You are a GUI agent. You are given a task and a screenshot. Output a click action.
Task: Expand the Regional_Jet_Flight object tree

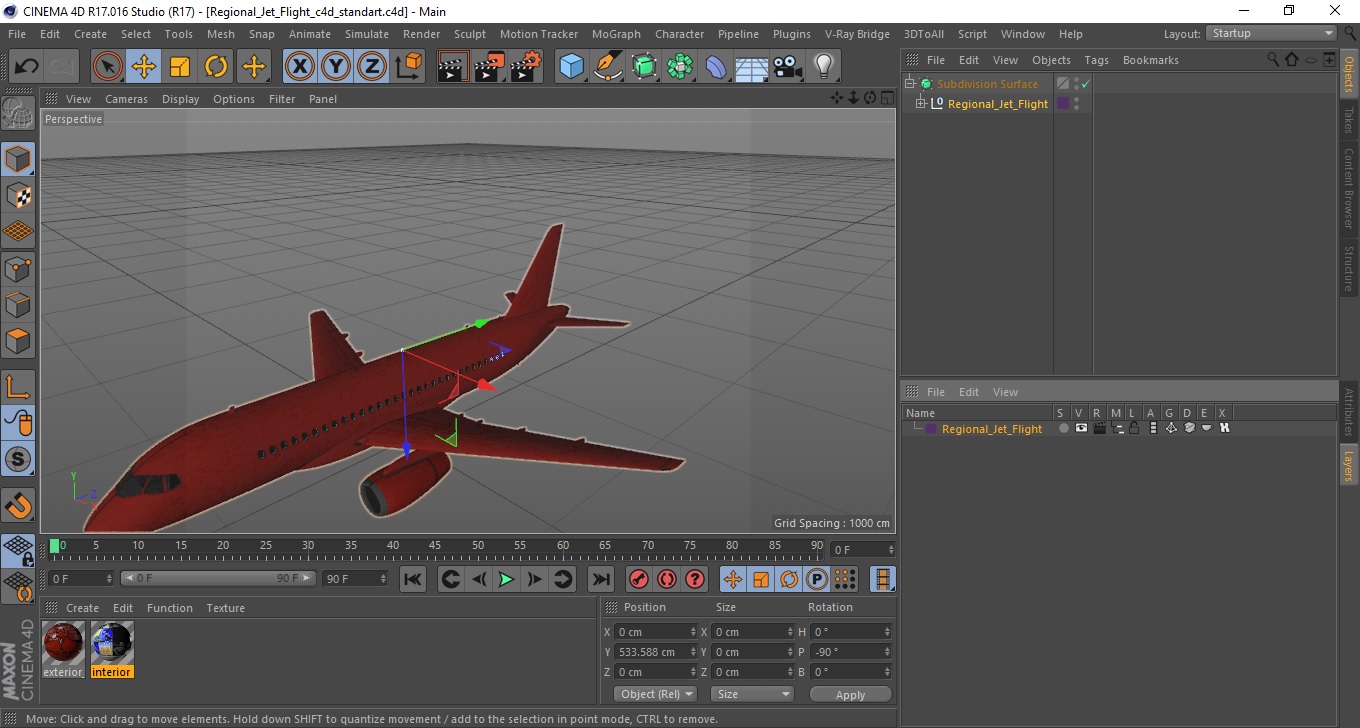pos(921,104)
